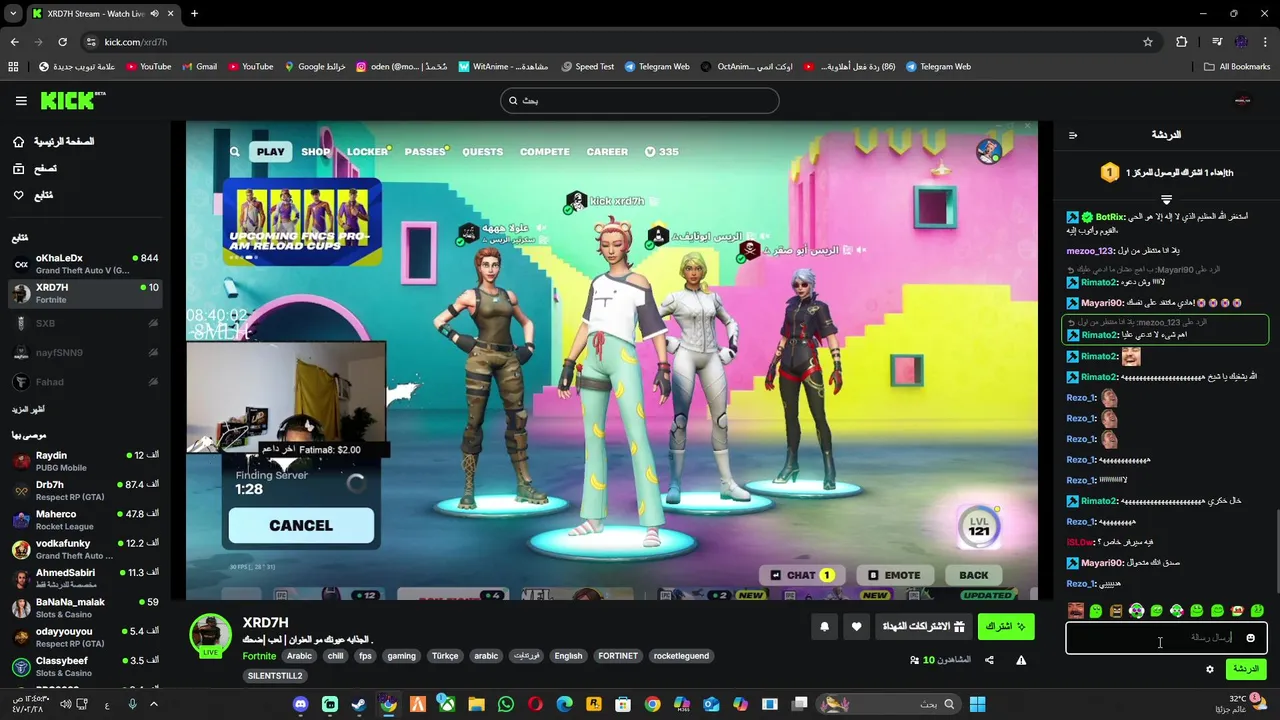
Task: Open the Kick home page from the sidebar
Action: 52,142
